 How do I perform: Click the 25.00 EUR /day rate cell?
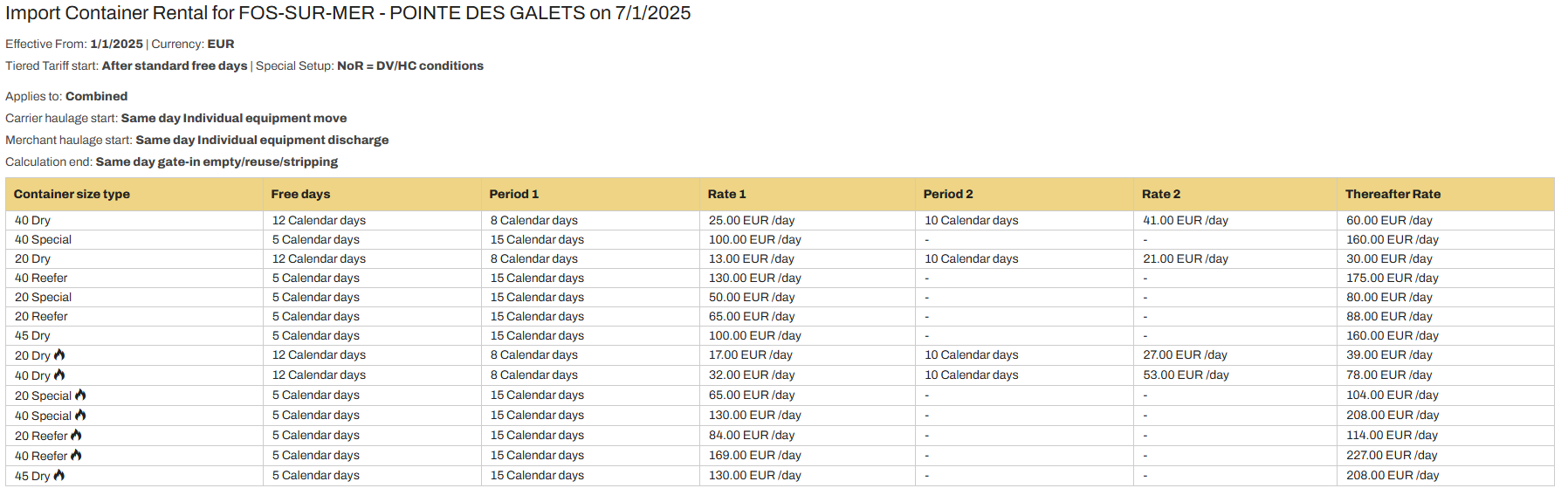(x=751, y=220)
